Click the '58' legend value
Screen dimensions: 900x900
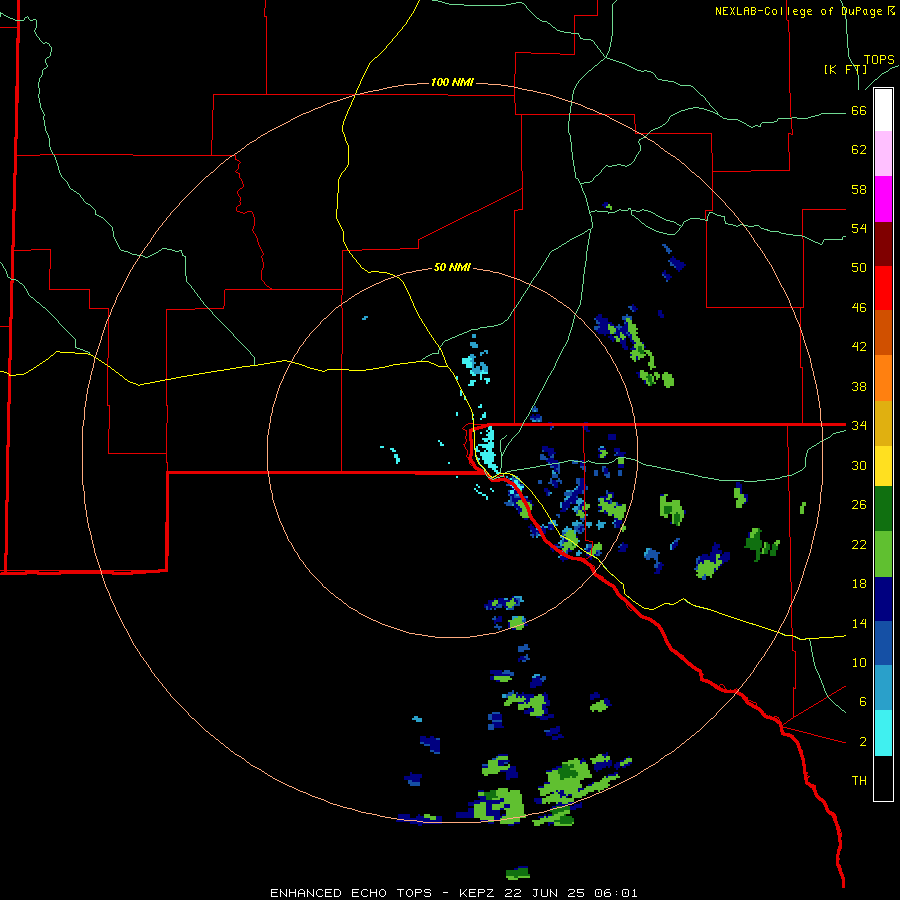pyautogui.click(x=859, y=189)
